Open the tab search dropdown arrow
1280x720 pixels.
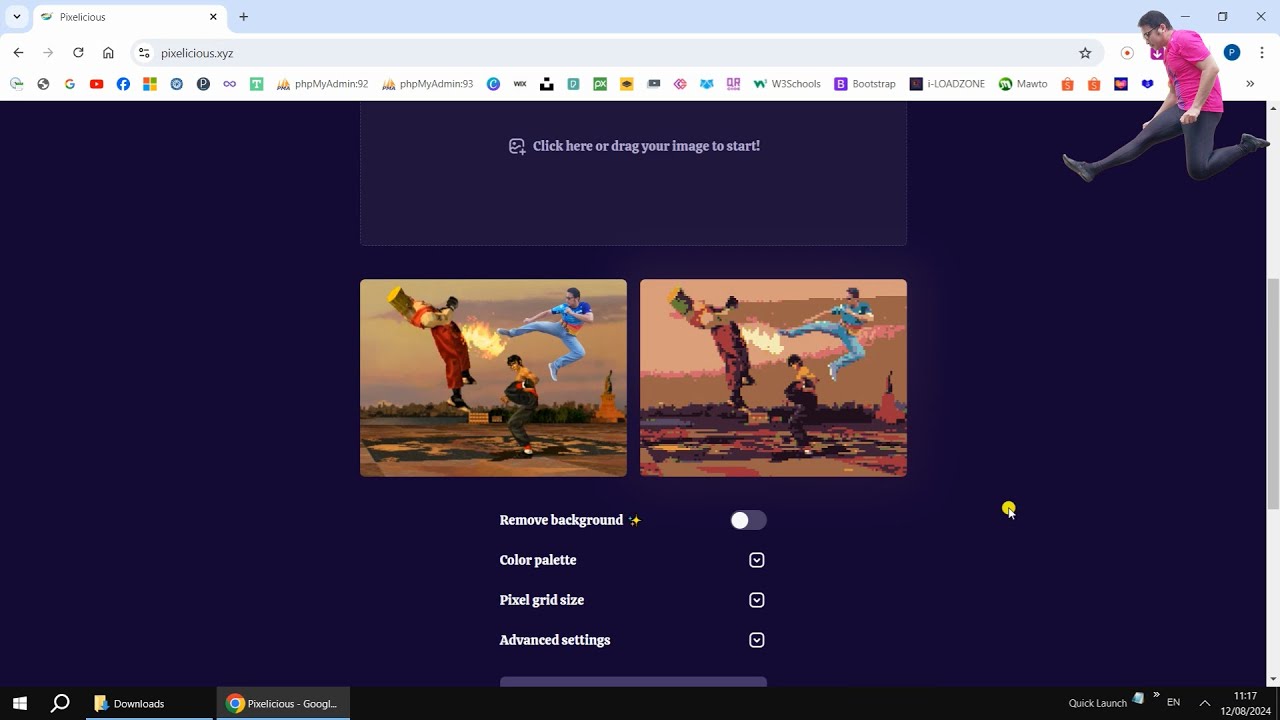[x=17, y=17]
